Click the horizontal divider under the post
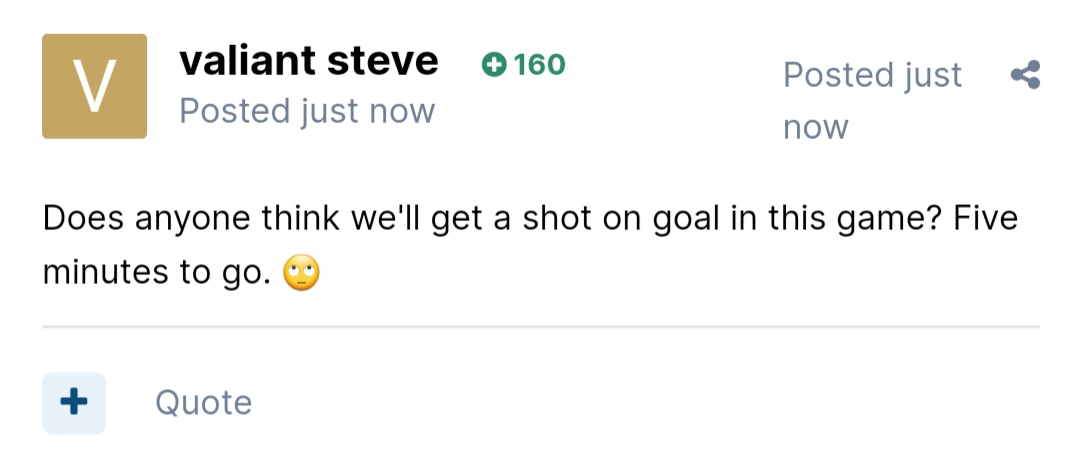Viewport: 1080px width, 474px height. (541, 327)
